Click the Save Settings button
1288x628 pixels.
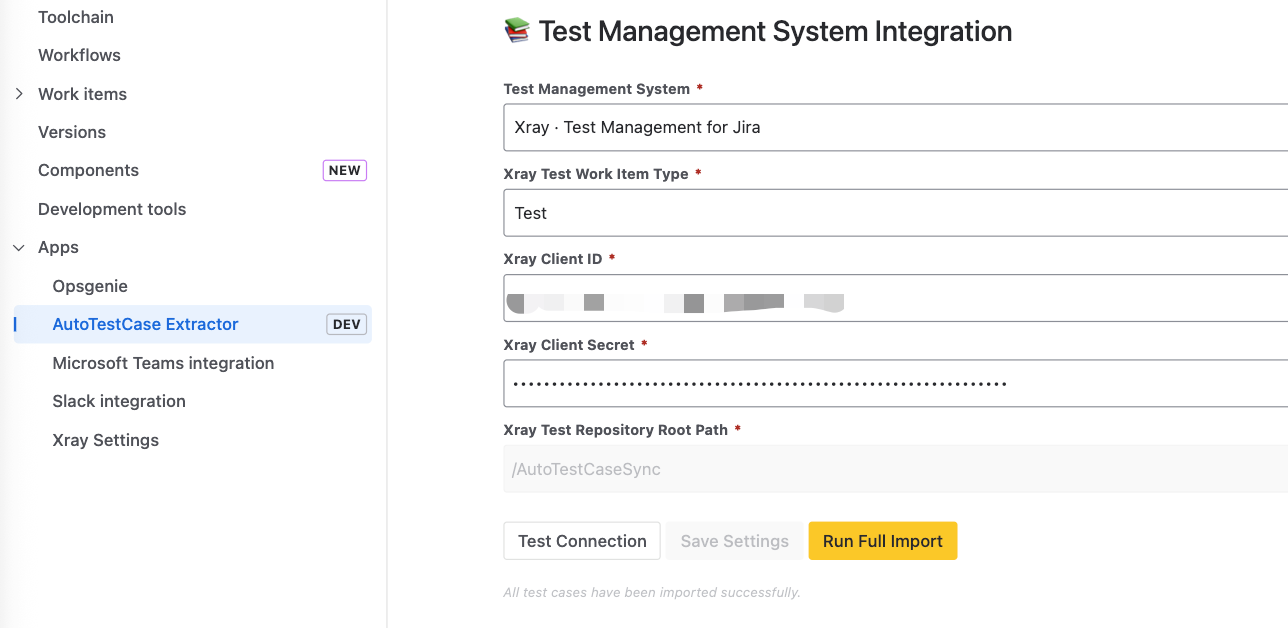(x=735, y=541)
